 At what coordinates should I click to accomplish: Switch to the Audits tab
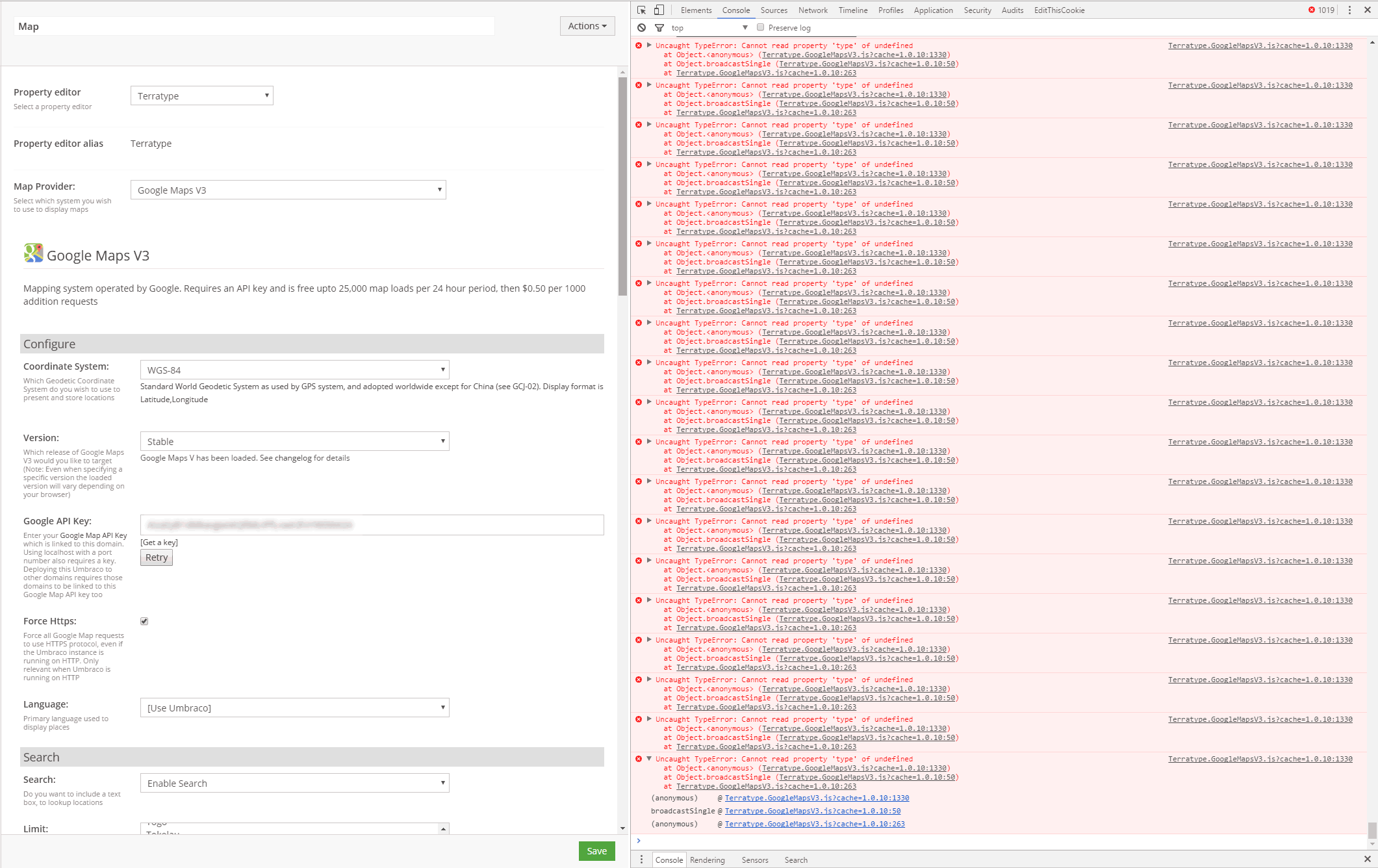pos(1012,10)
